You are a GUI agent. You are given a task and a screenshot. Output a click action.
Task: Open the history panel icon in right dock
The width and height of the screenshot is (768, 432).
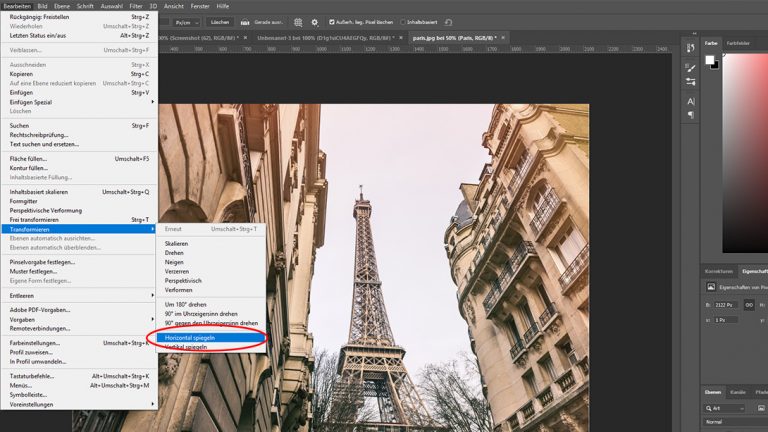click(x=691, y=49)
